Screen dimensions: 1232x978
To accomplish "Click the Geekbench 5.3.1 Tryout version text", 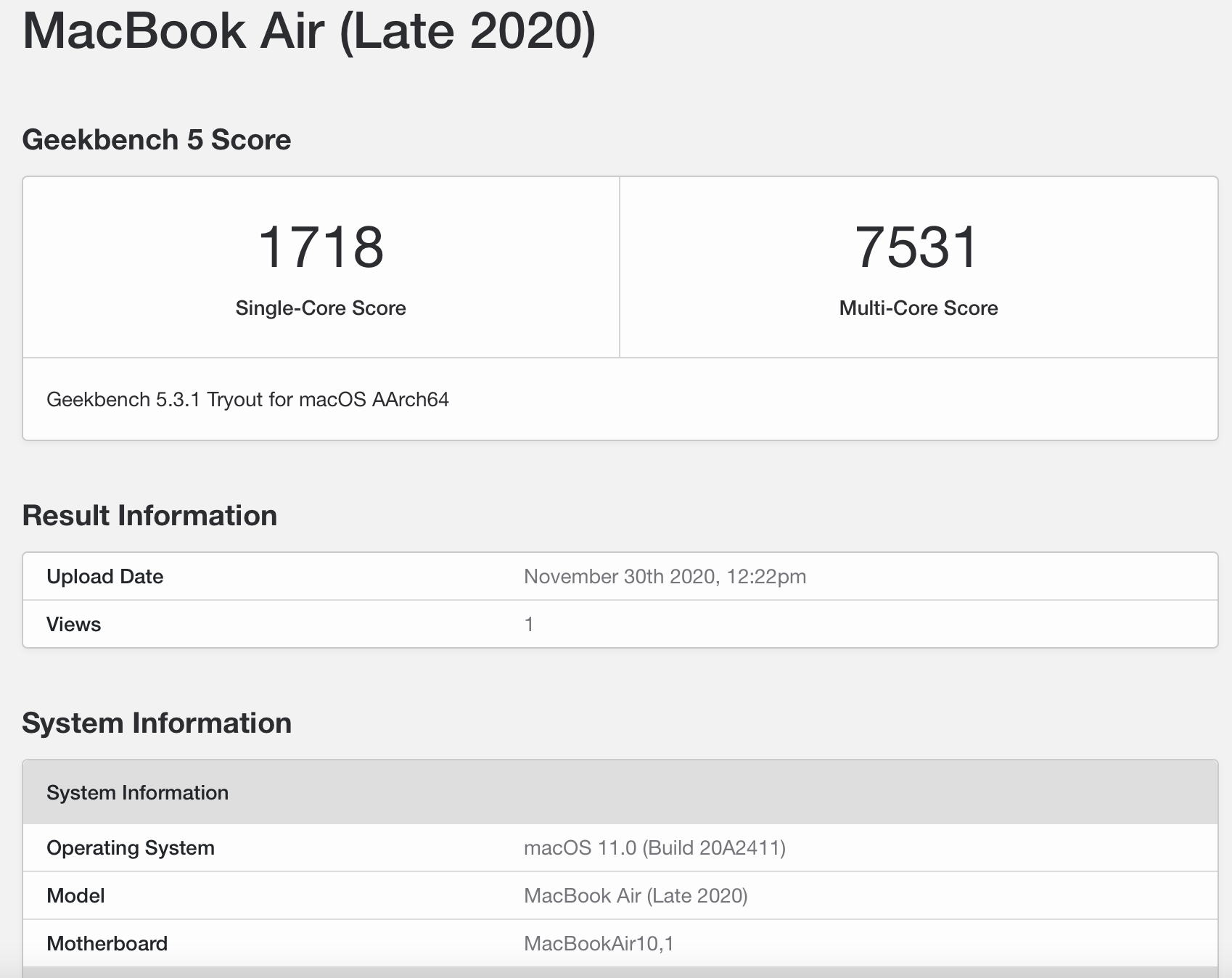I will click(247, 399).
